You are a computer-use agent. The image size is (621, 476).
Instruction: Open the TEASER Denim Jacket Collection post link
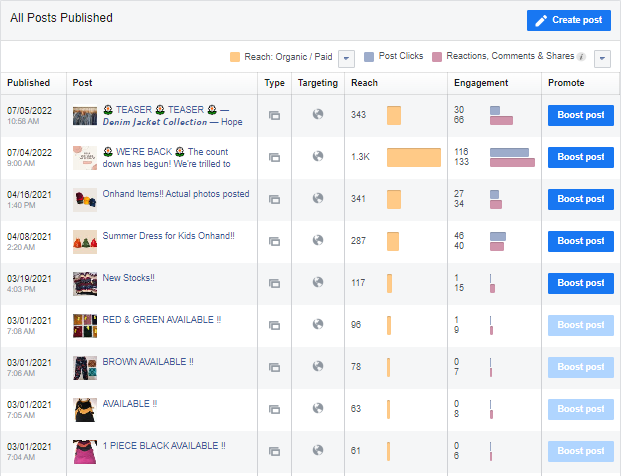click(x=172, y=116)
